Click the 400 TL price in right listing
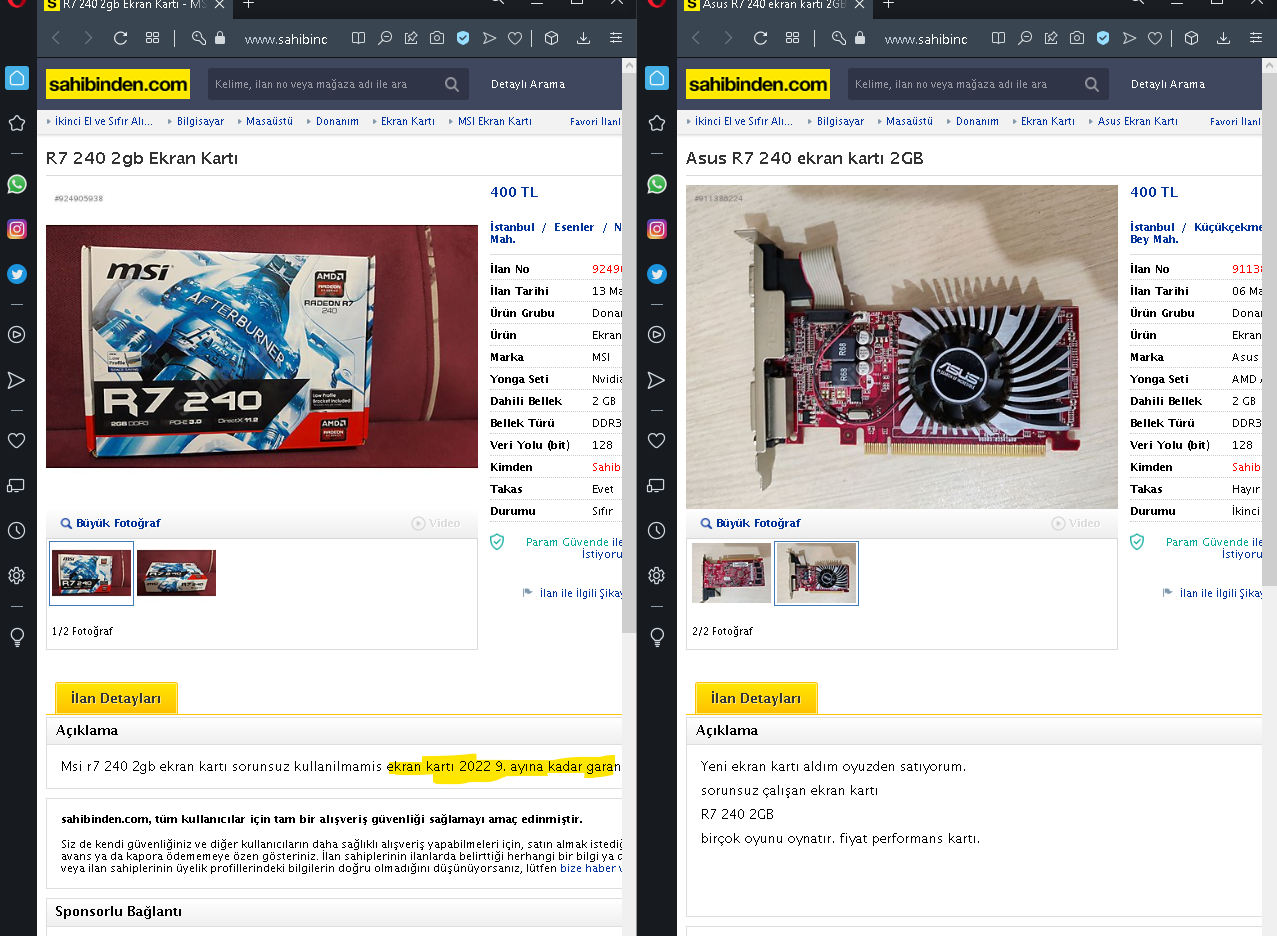1277x936 pixels. 1154,192
